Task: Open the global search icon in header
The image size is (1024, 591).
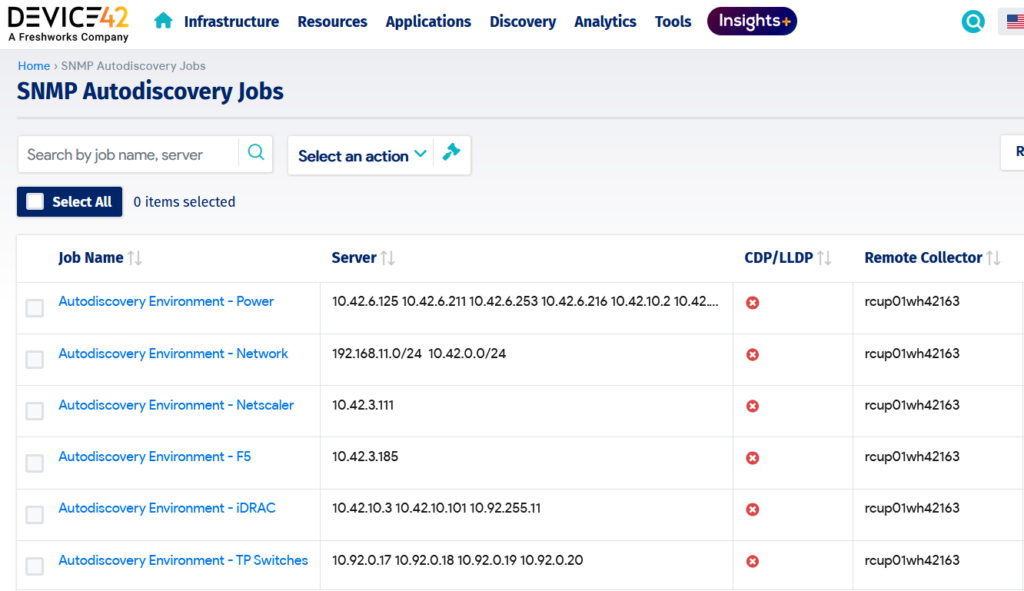Action: [x=972, y=22]
